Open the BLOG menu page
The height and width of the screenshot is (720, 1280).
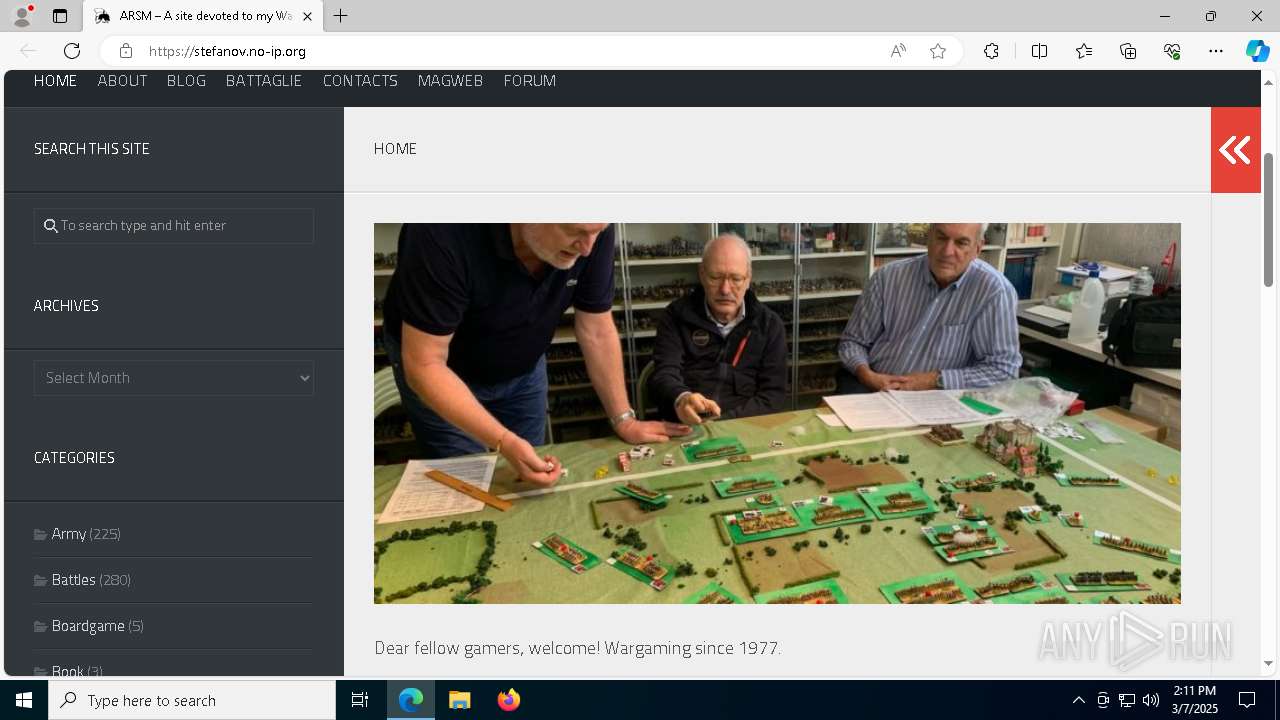186,81
